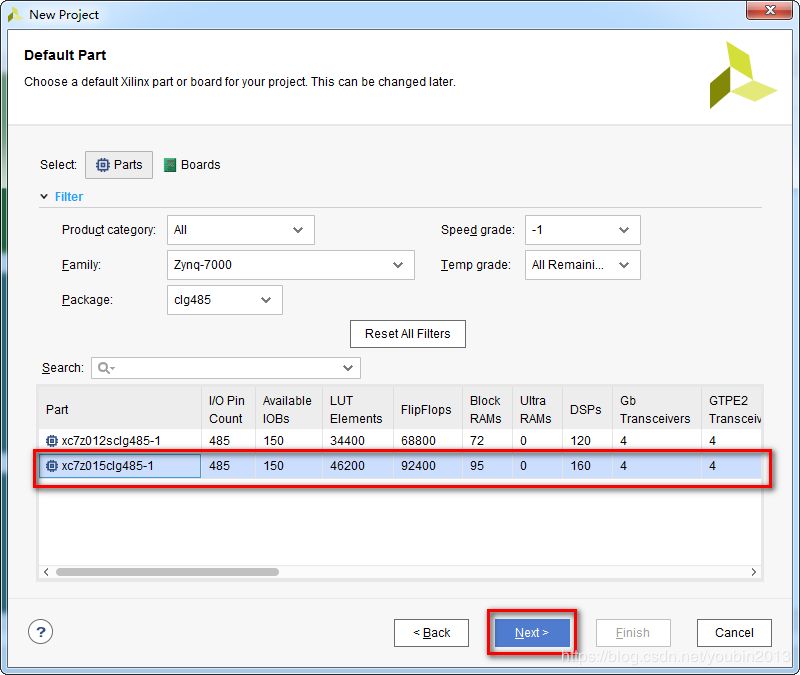The height and width of the screenshot is (675, 800).
Task: Sort by Block RAMs column
Action: tap(487, 409)
